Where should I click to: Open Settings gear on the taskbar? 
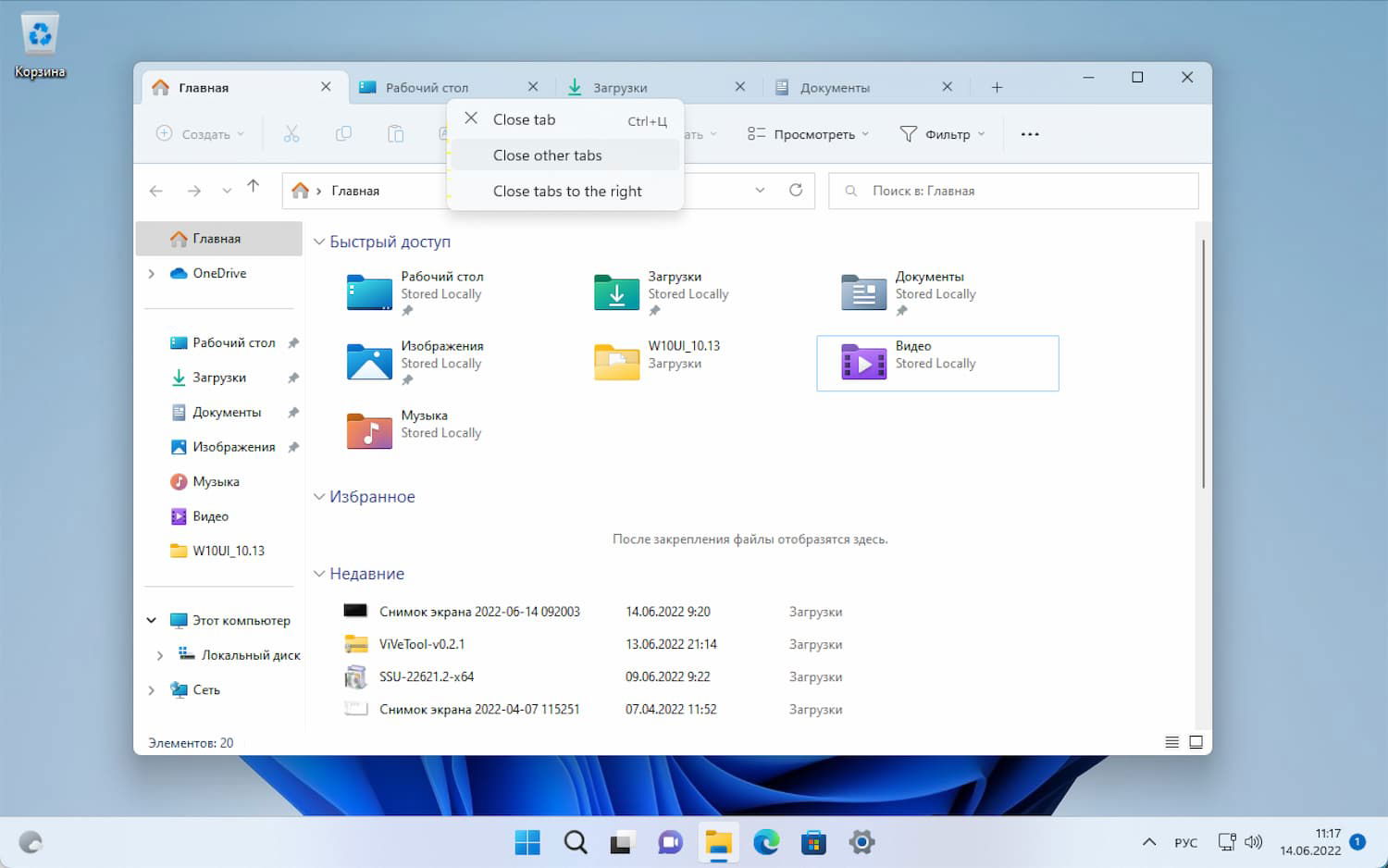click(x=861, y=842)
